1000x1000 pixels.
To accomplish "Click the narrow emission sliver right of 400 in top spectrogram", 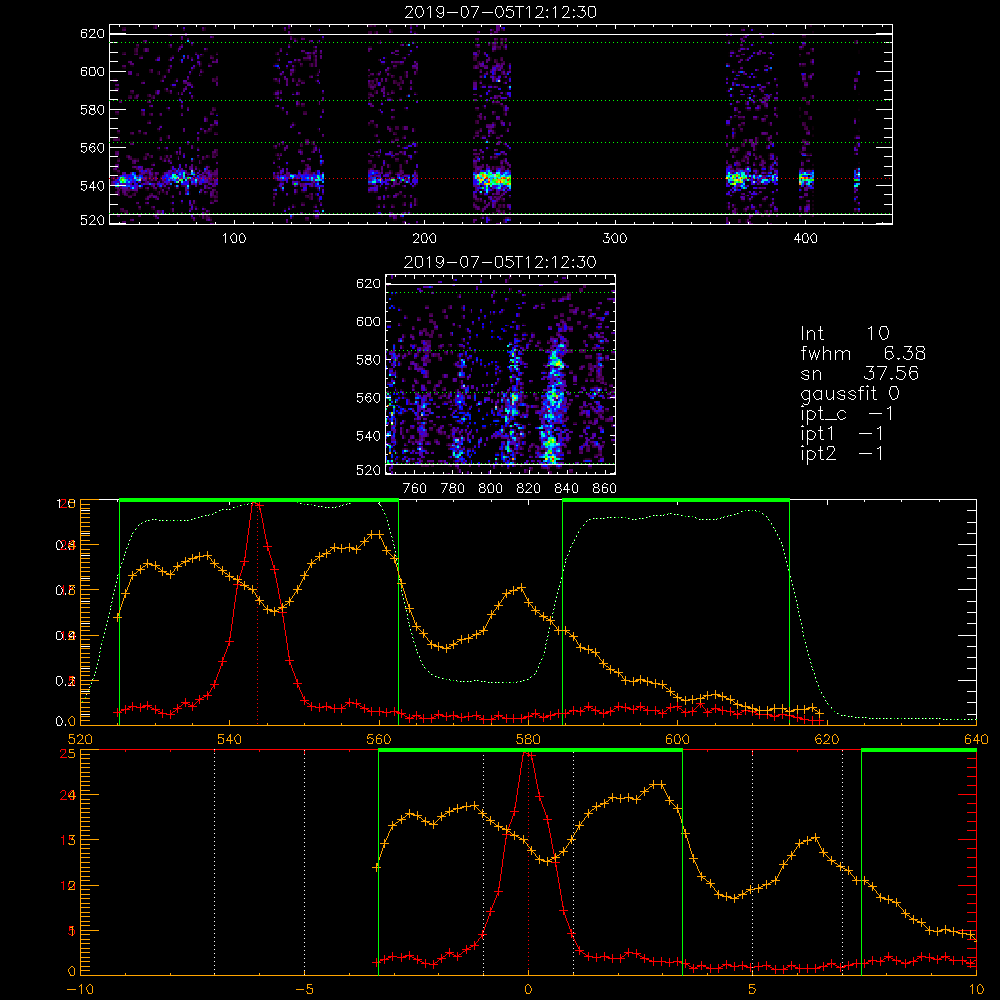I will [x=857, y=177].
